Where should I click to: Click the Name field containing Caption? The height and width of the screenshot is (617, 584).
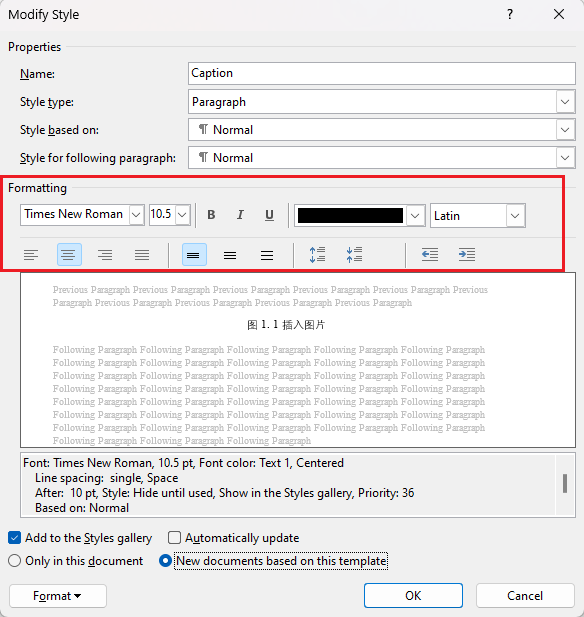click(x=382, y=73)
